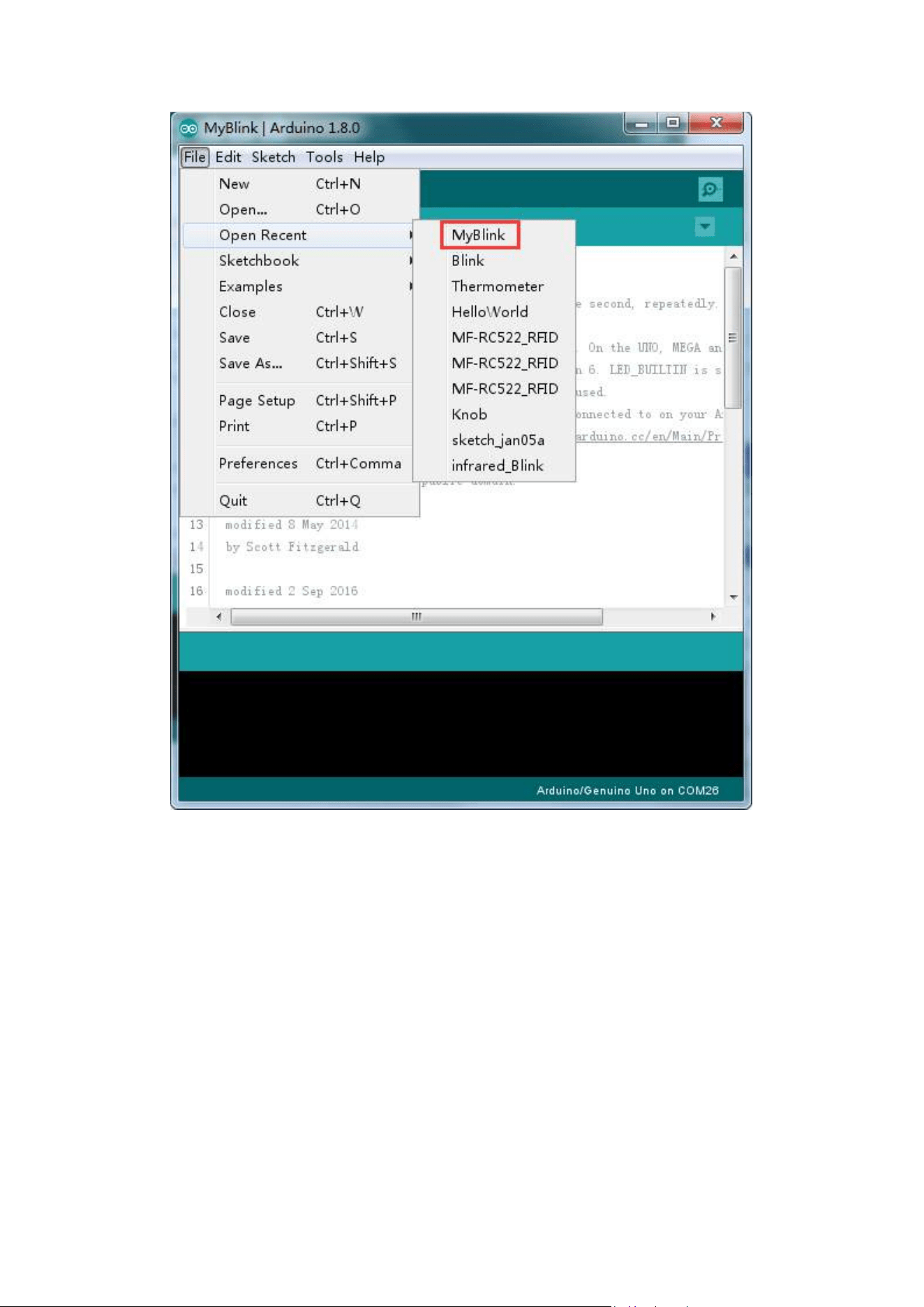This screenshot has height=1307, width=924.
Task: Open the infrared_Blink recent sketch
Action: point(497,466)
